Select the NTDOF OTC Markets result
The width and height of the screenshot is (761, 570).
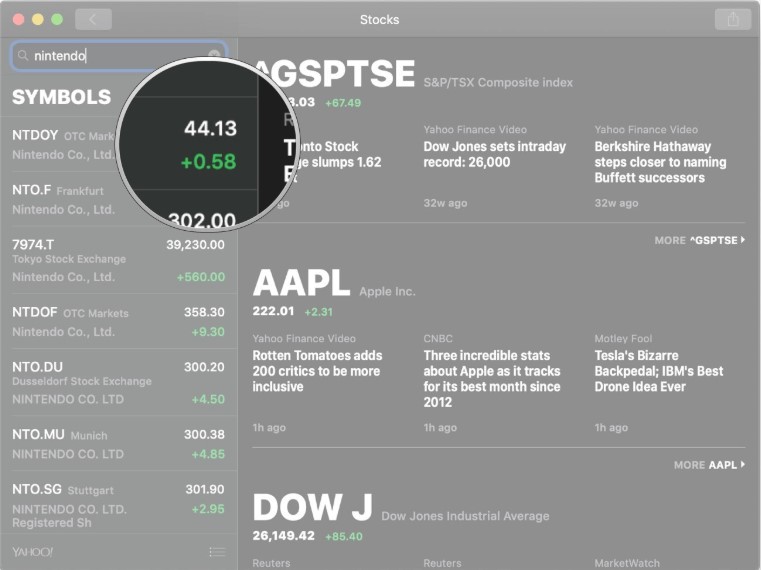click(x=119, y=321)
